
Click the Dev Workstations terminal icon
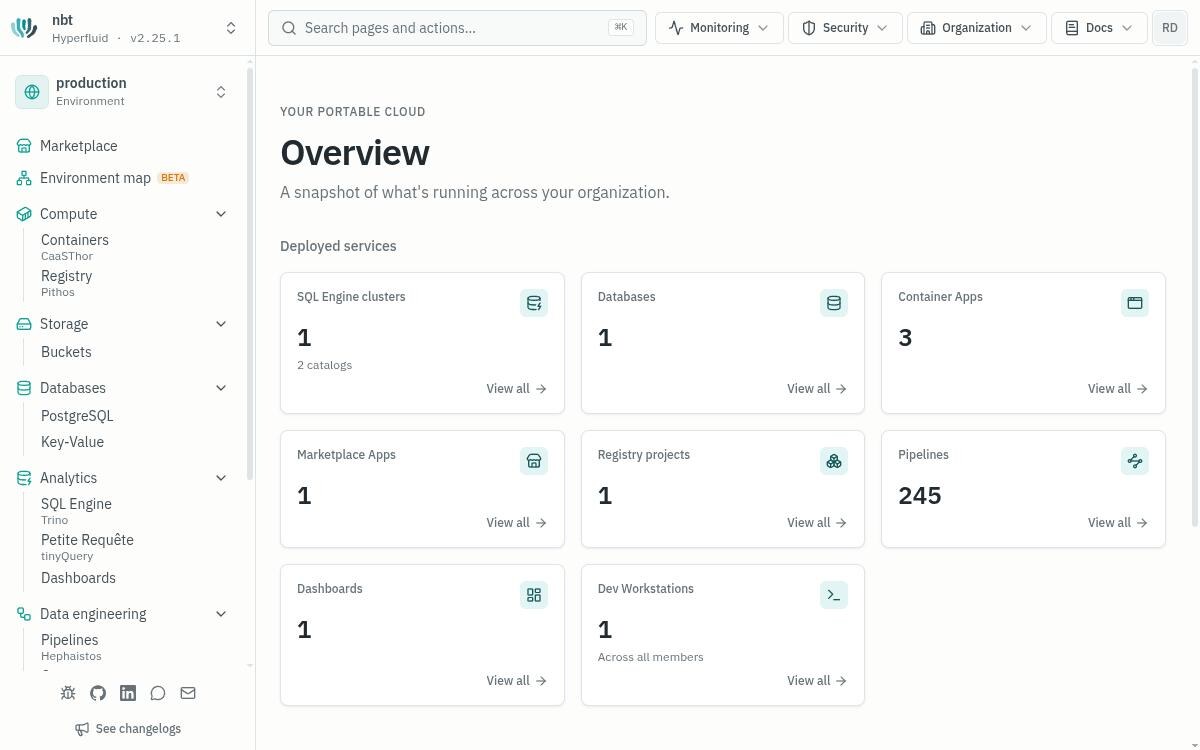point(834,595)
